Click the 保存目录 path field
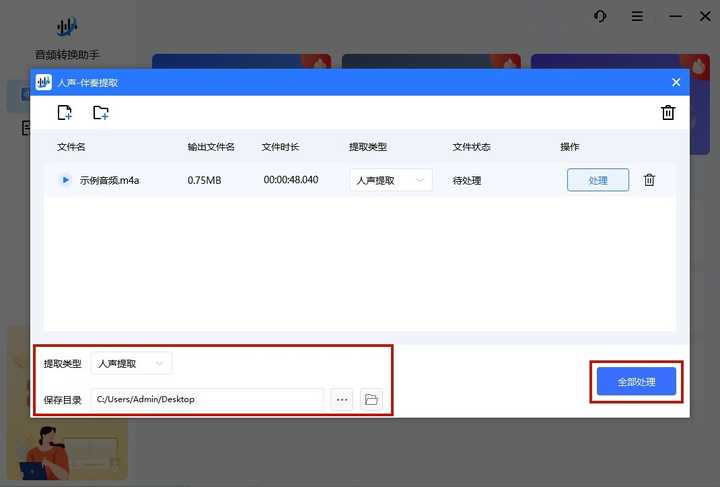Screen dimensions: 720x487 (x=208, y=399)
